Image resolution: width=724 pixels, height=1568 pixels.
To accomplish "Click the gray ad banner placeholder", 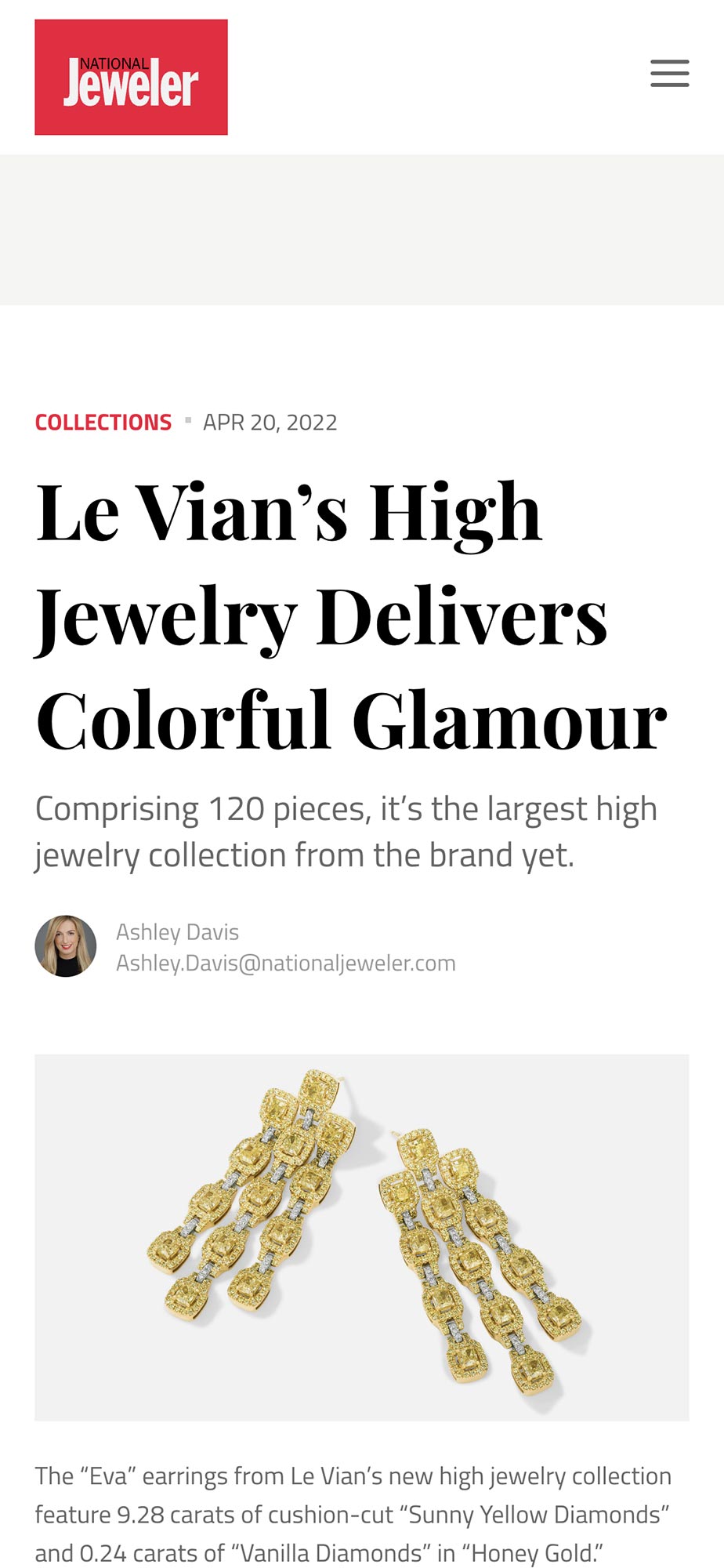I will click(x=362, y=230).
